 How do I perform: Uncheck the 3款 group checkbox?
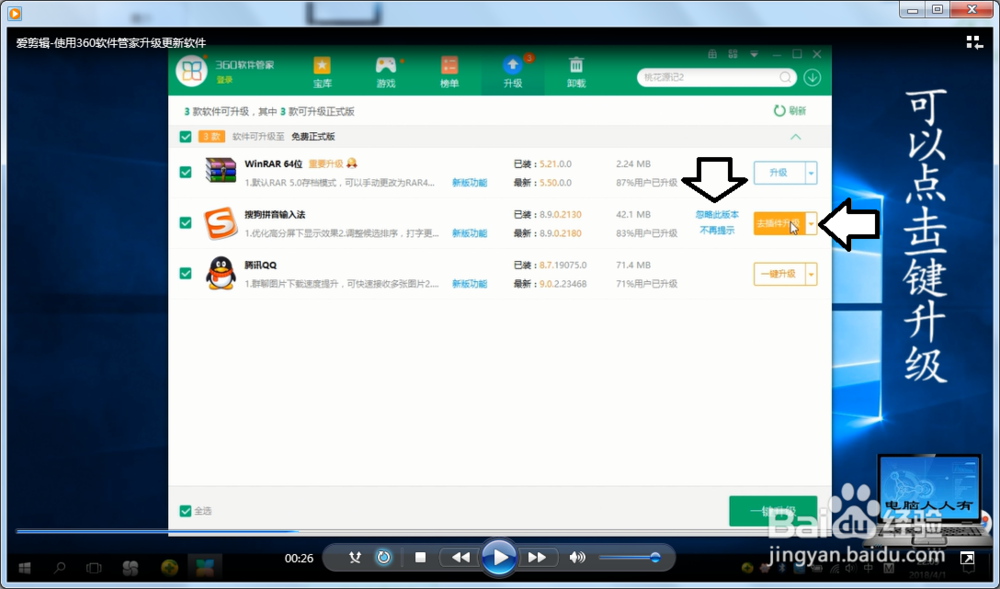click(186, 136)
